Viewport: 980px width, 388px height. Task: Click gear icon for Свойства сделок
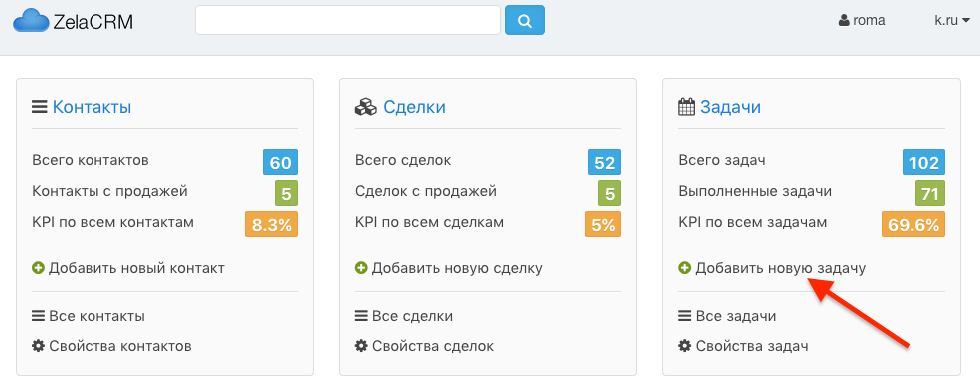point(361,346)
